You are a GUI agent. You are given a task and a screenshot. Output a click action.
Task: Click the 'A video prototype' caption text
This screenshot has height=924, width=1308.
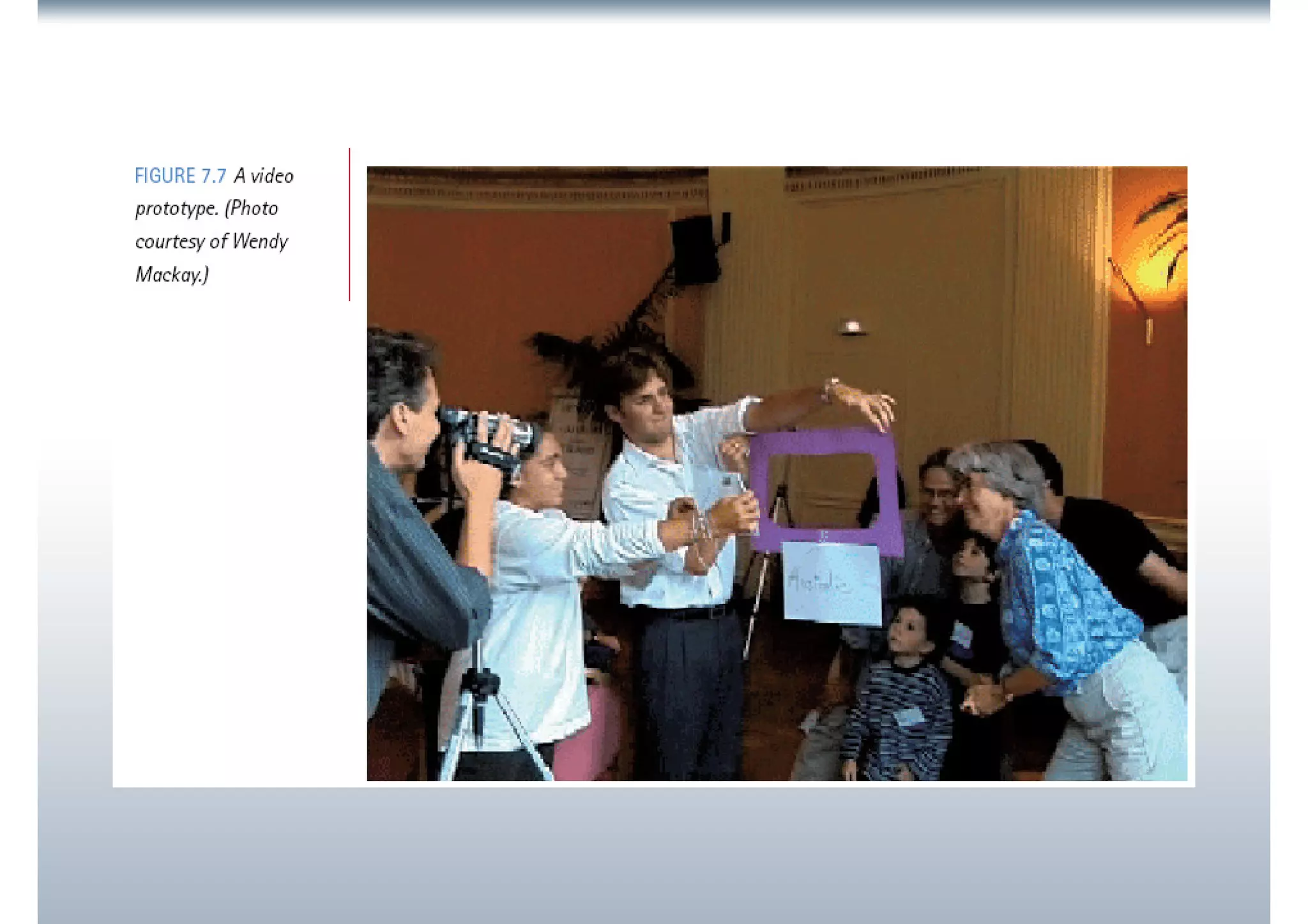(x=263, y=176)
